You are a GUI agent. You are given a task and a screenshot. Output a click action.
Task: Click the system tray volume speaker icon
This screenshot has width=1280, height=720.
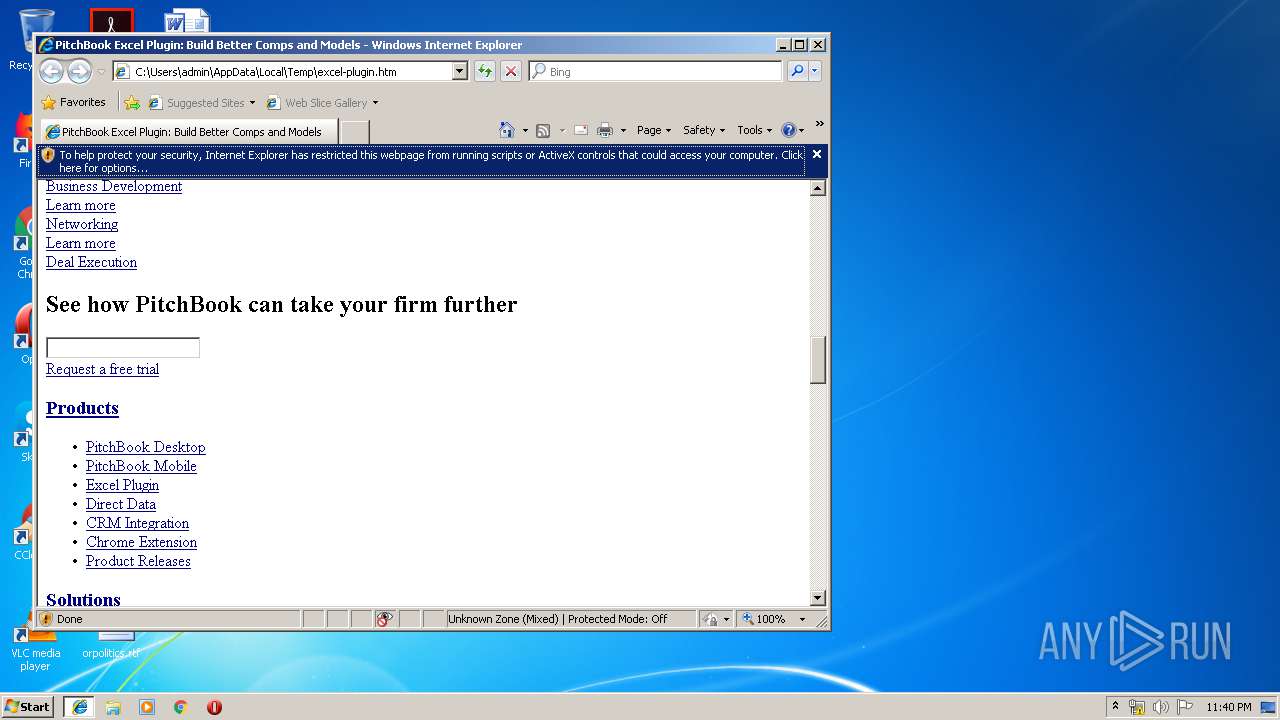[1161, 707]
